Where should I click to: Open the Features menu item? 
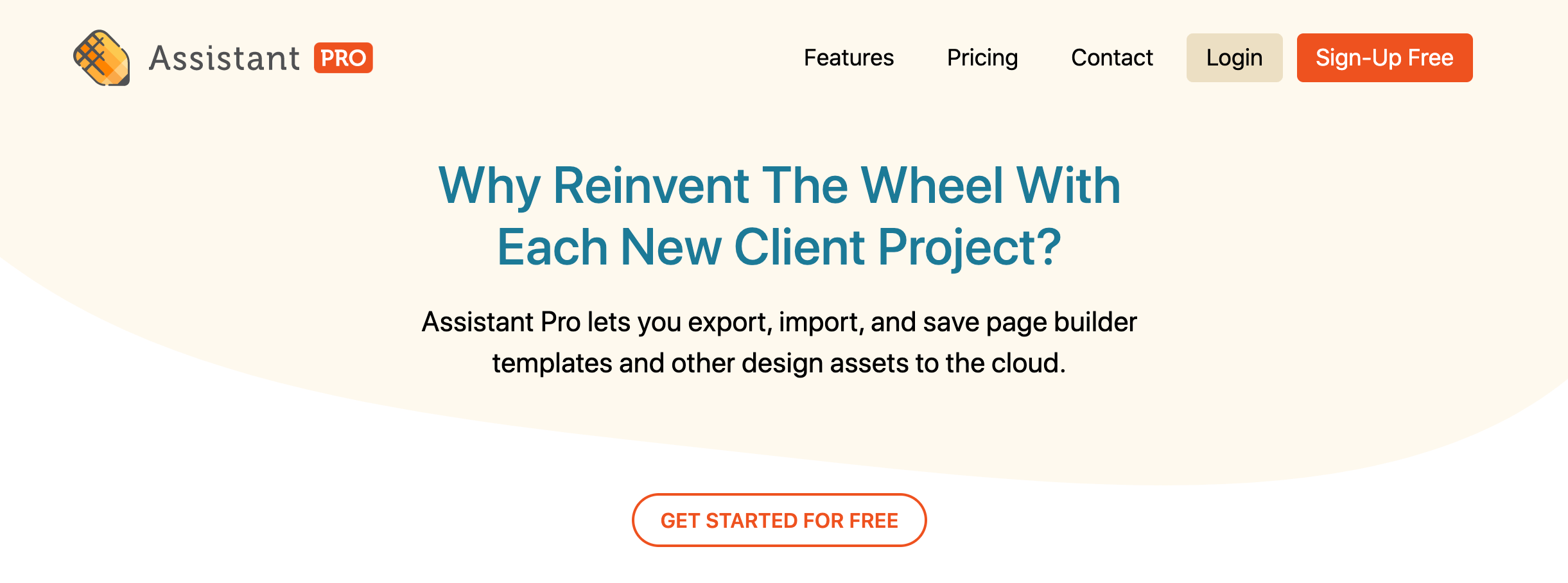tap(848, 58)
